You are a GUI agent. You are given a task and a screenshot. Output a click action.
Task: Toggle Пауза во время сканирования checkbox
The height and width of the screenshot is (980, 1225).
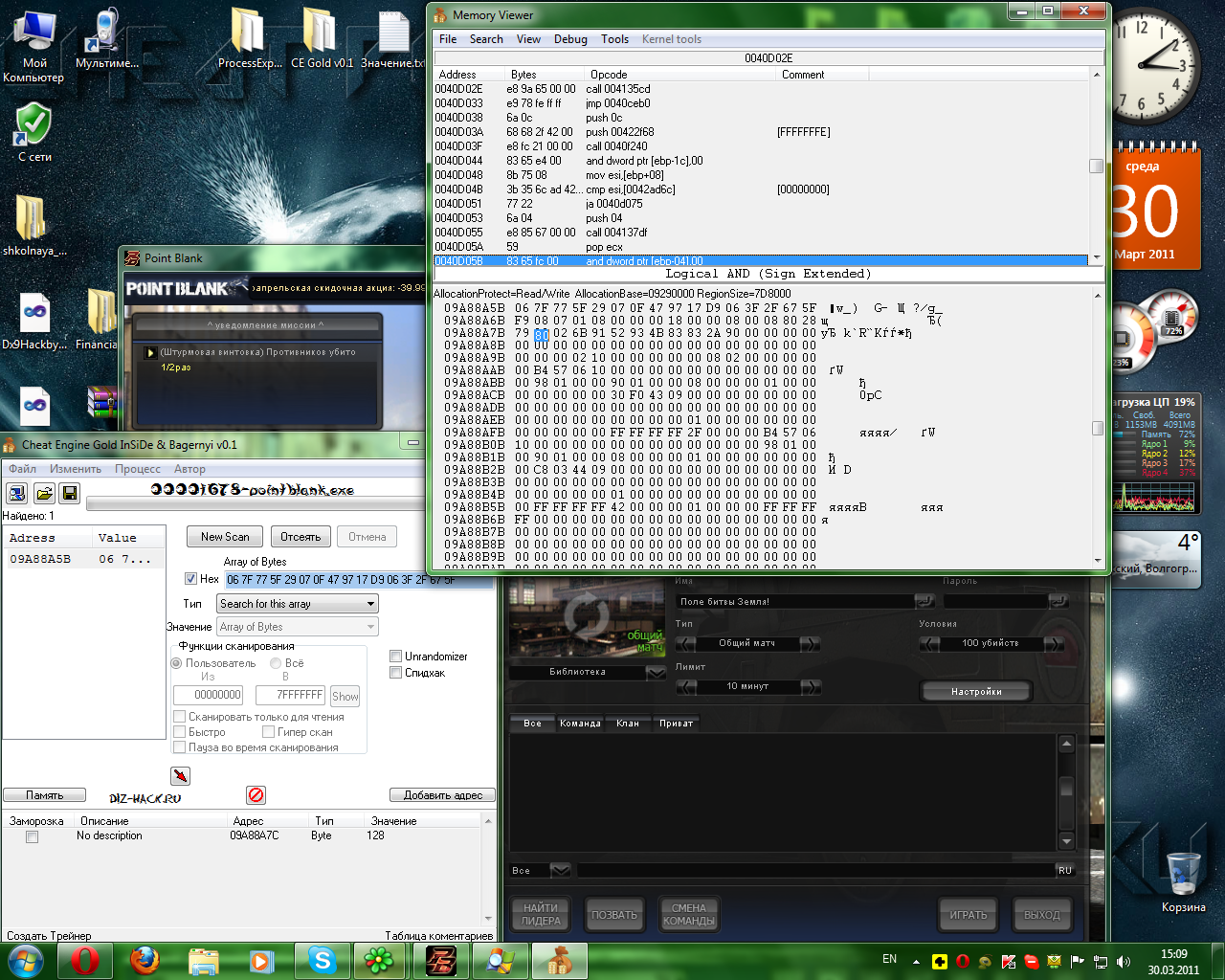179,746
